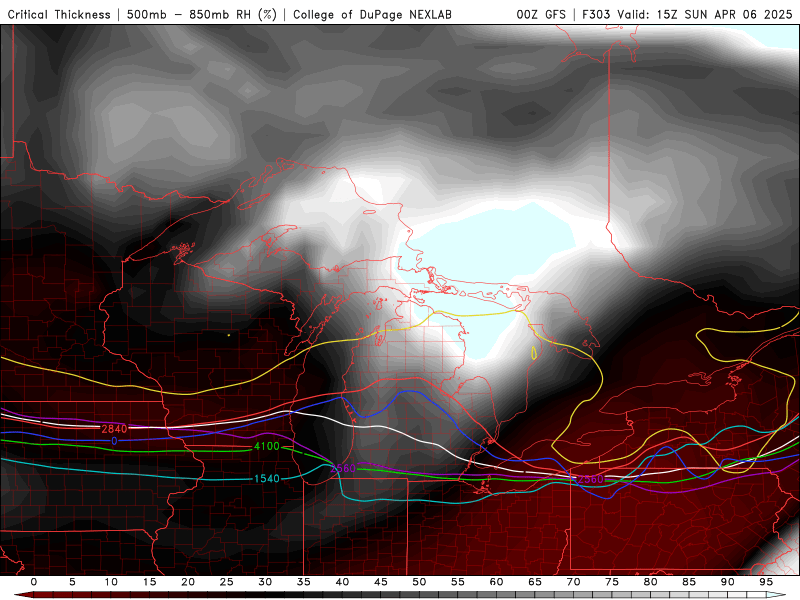The image size is (800, 600).
Task: Click the '00Z GFS' model label
Action: [x=541, y=15]
